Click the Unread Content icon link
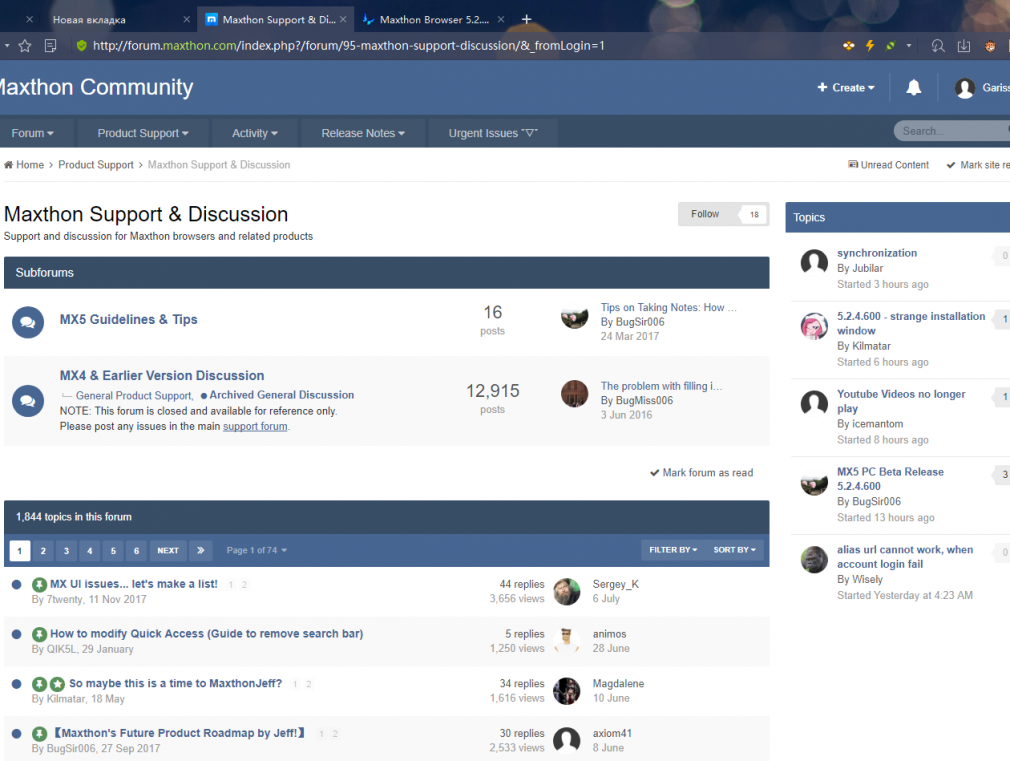Image resolution: width=1010 pixels, height=761 pixels. pos(888,165)
